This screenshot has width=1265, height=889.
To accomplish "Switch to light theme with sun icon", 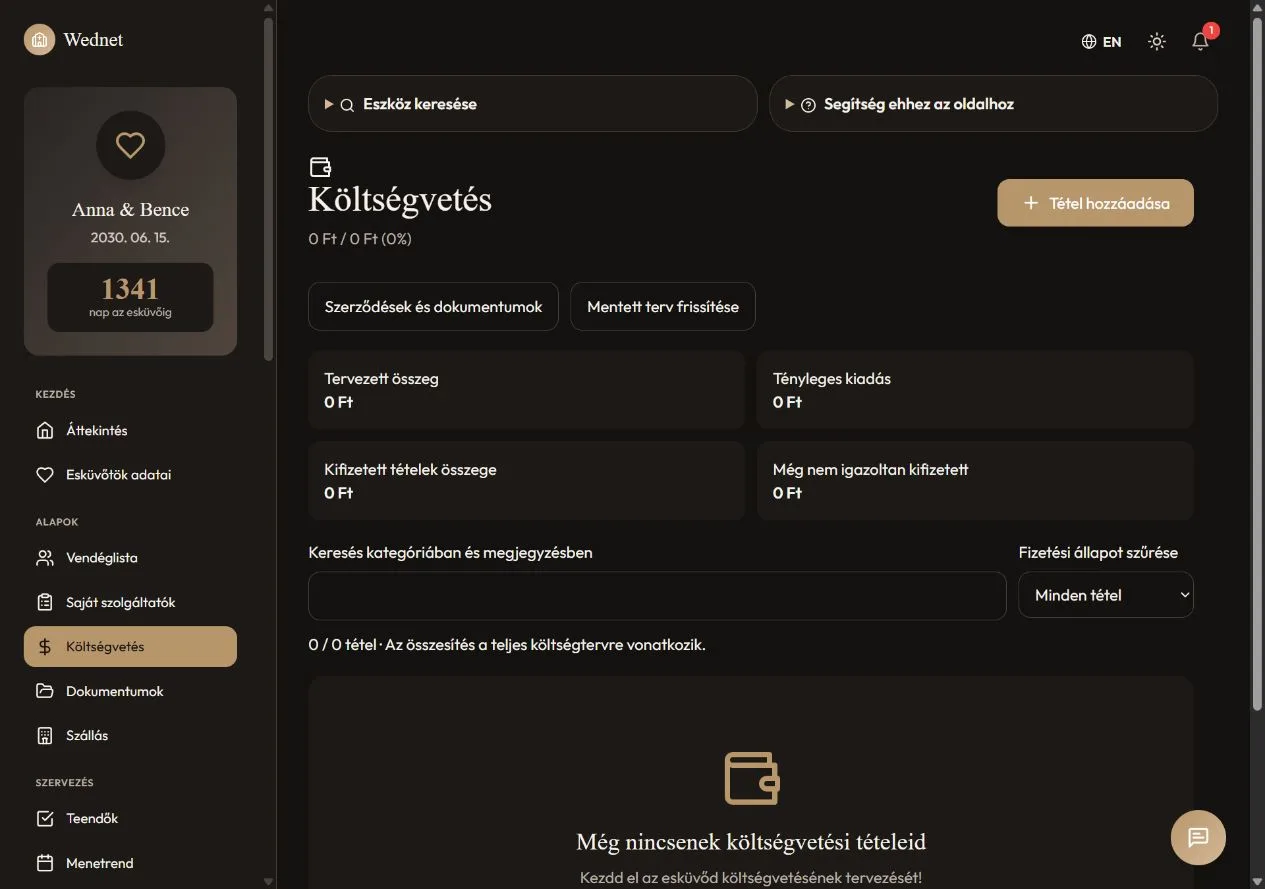I will [x=1157, y=41].
